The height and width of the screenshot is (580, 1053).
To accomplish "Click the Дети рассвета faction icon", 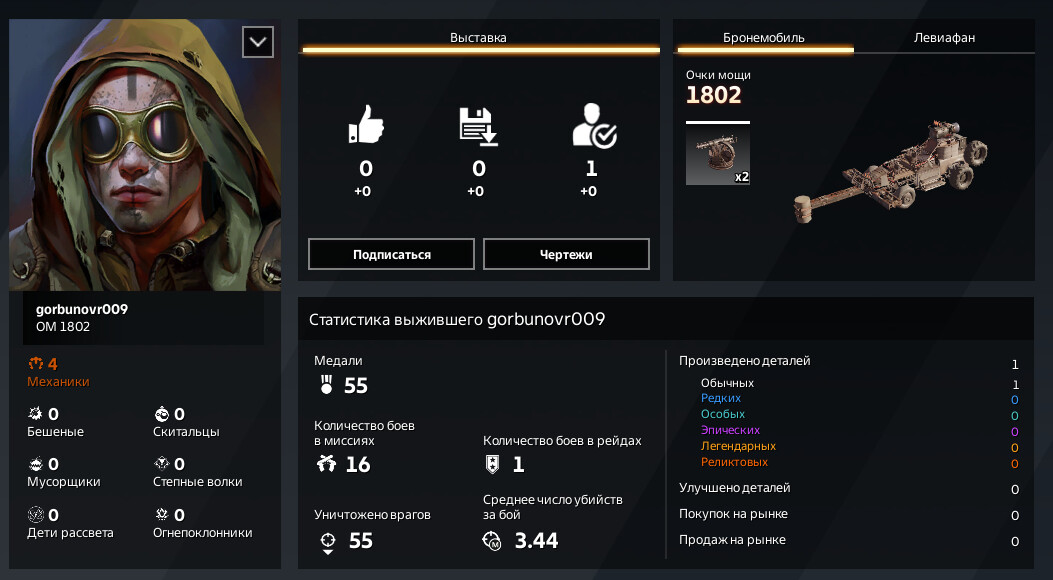I will point(36,515).
